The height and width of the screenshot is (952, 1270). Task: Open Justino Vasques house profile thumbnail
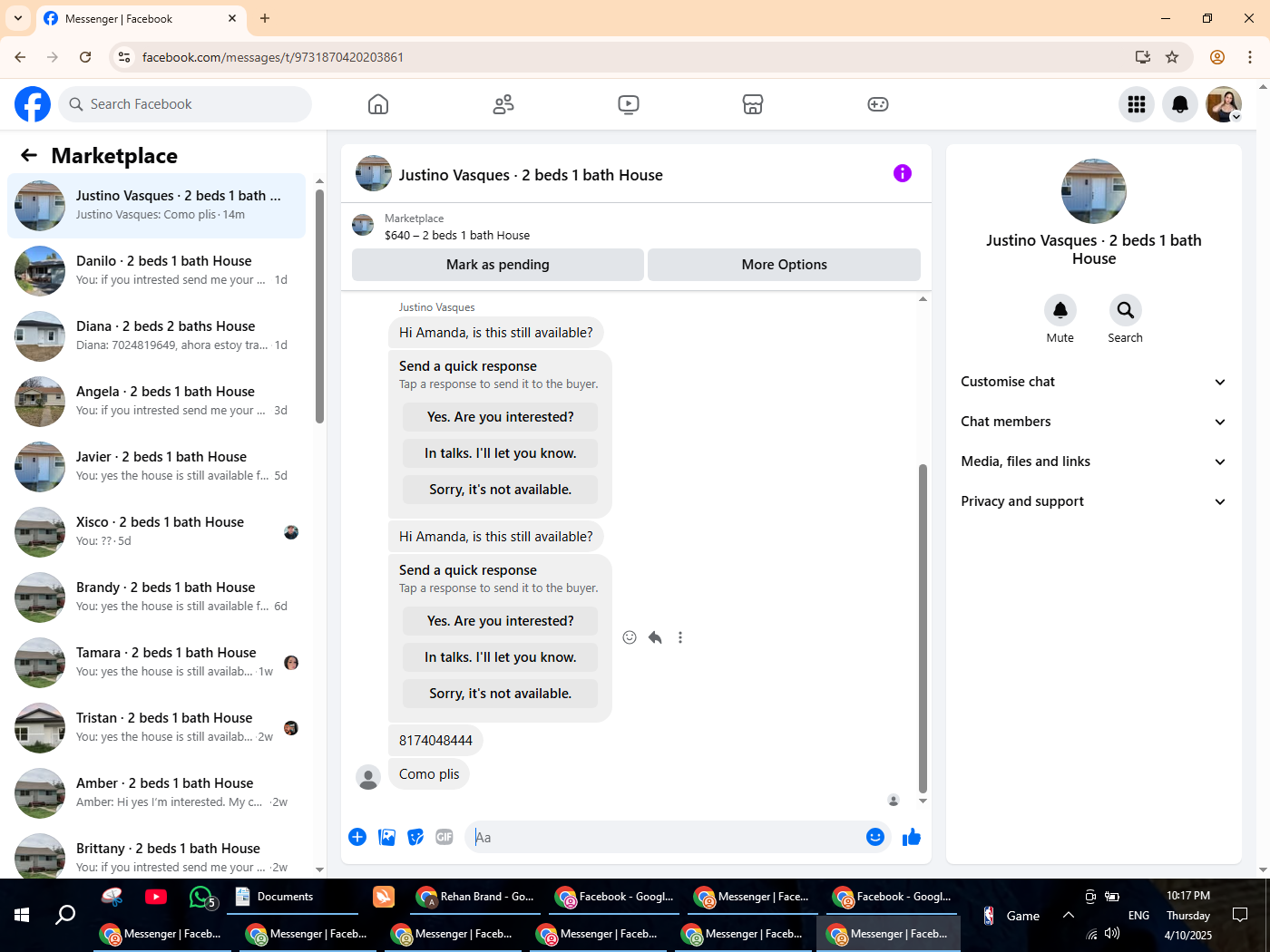[1094, 191]
